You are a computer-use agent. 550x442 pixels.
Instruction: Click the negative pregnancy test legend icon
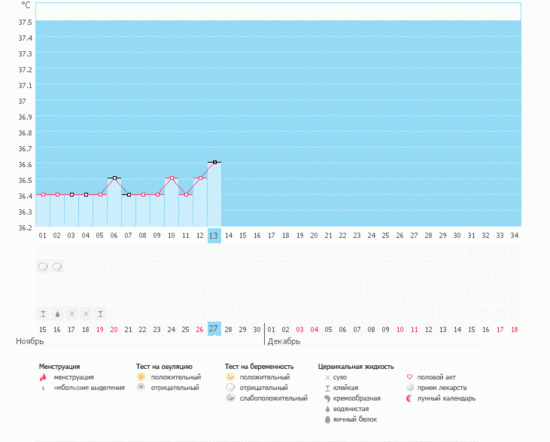(x=230, y=388)
